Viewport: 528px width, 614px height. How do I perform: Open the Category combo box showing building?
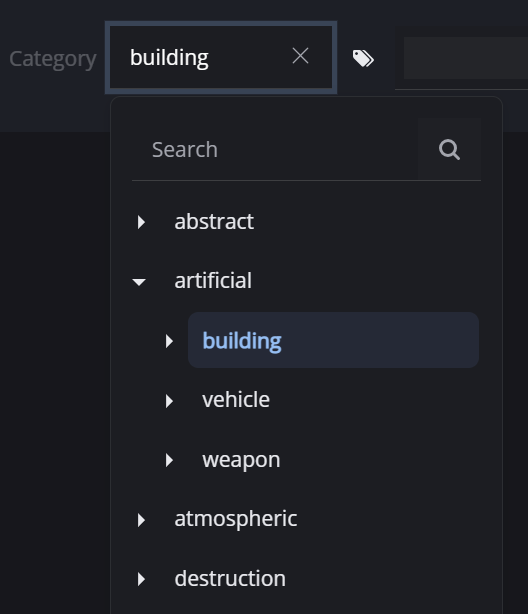coord(221,58)
